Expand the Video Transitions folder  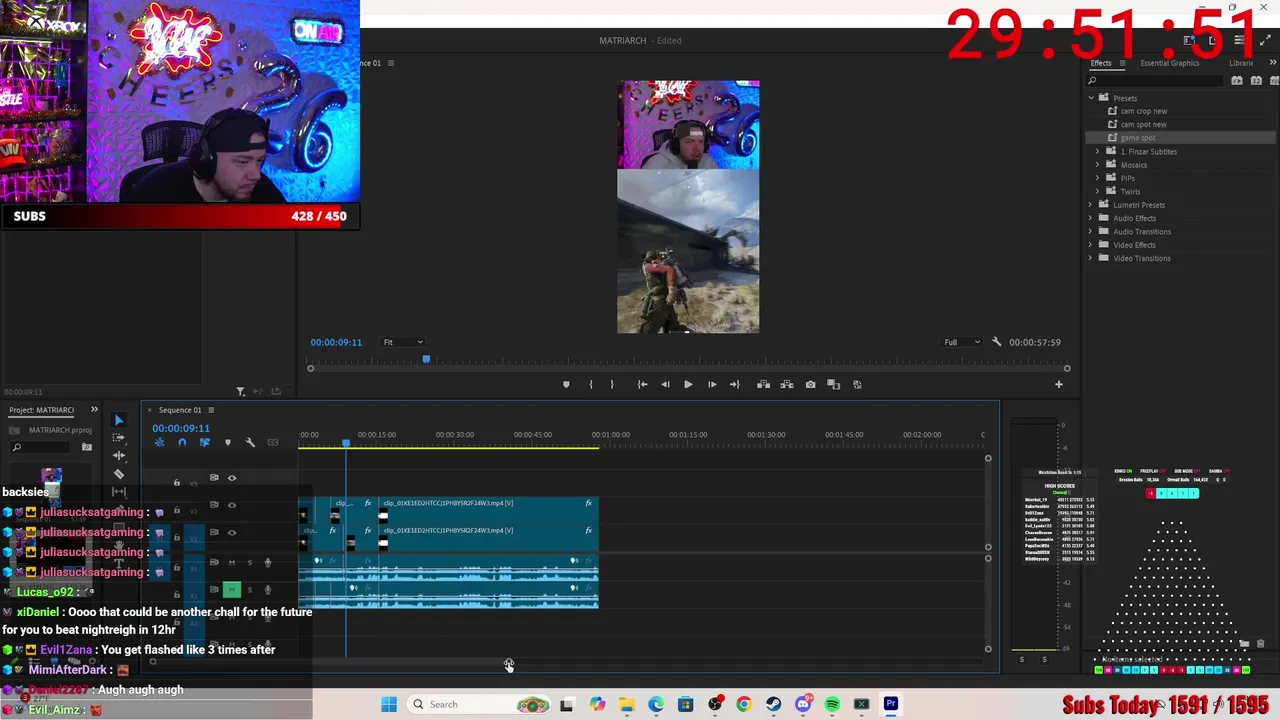(1091, 258)
